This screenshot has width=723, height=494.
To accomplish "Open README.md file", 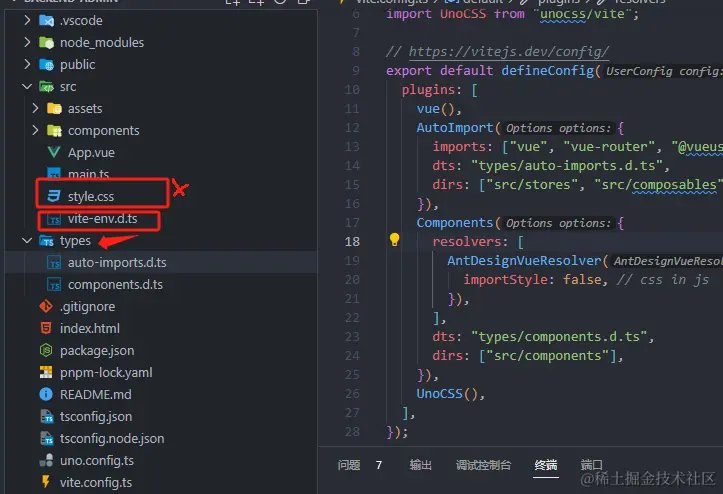I will 95,394.
